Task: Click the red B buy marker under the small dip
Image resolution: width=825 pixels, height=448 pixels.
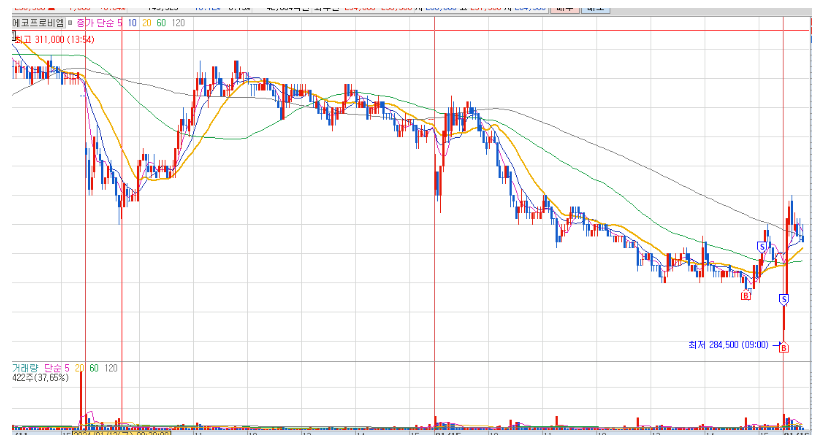Action: 746,296
